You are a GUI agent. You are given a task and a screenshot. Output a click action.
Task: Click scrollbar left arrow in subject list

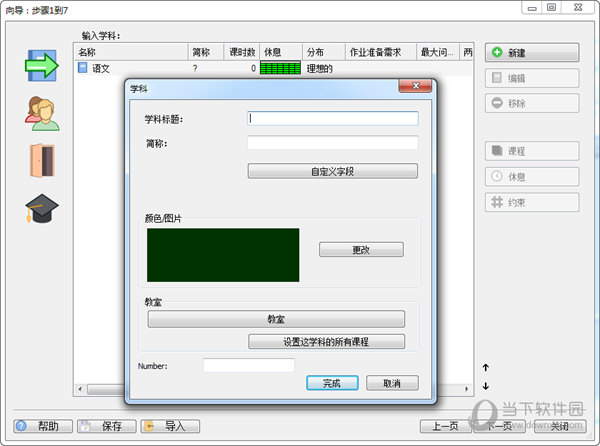coord(80,389)
